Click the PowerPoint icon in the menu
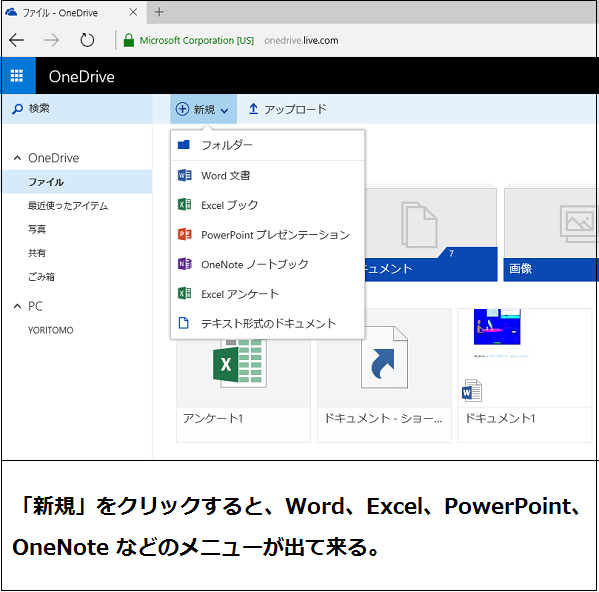The height and width of the screenshot is (592, 599). (x=185, y=234)
